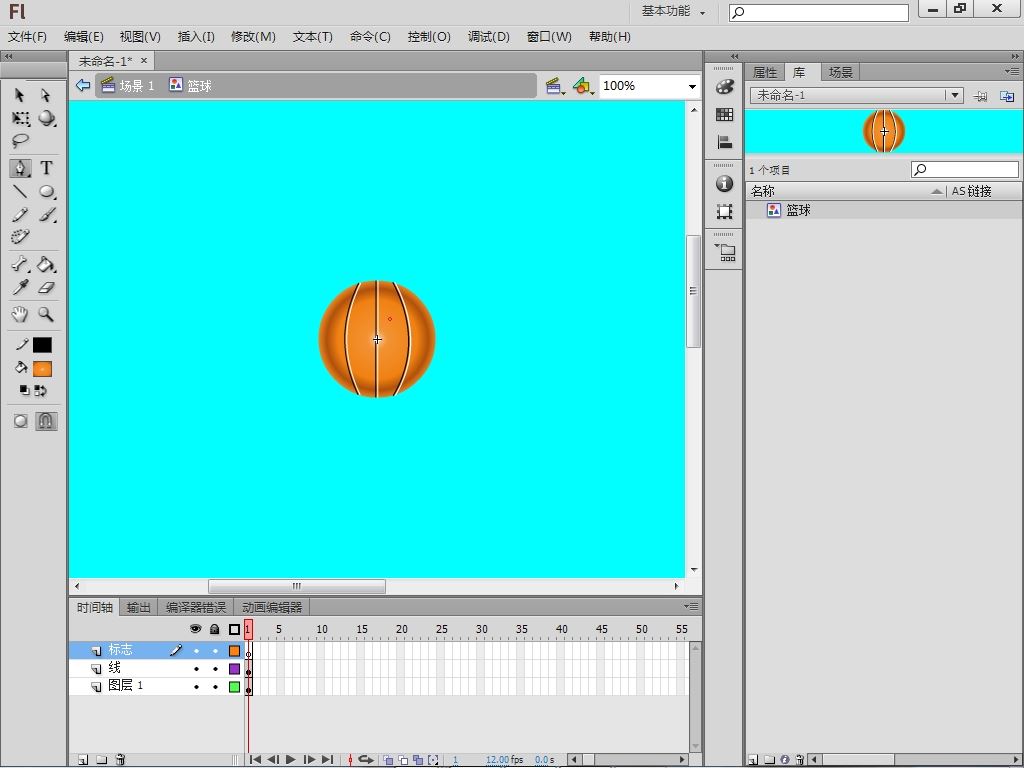Open the Color panel icon
Viewport: 1024px width, 768px height.
[x=725, y=87]
